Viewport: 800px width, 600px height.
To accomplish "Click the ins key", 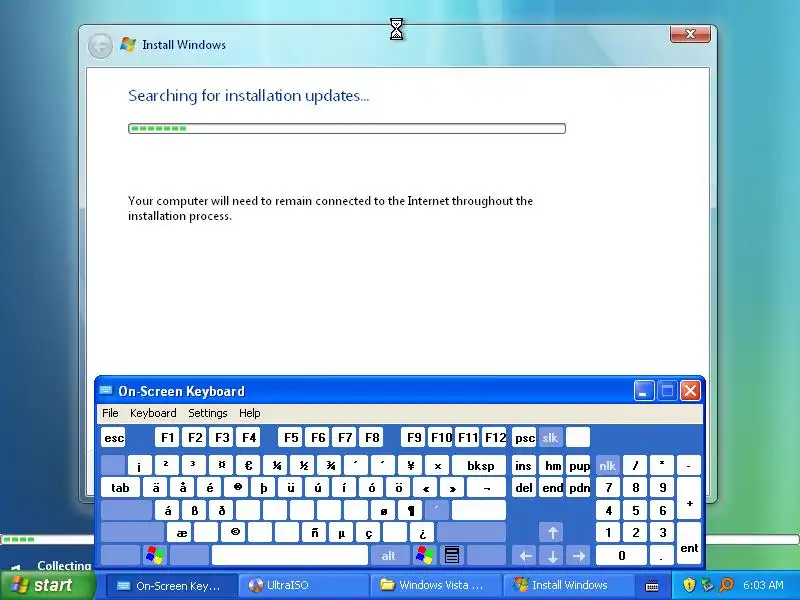I will (x=523, y=465).
